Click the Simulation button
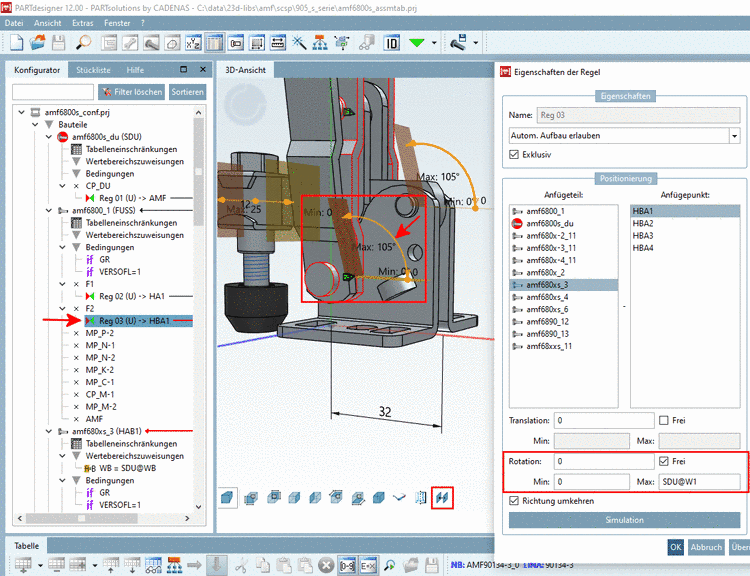The width and height of the screenshot is (750, 576). click(624, 520)
